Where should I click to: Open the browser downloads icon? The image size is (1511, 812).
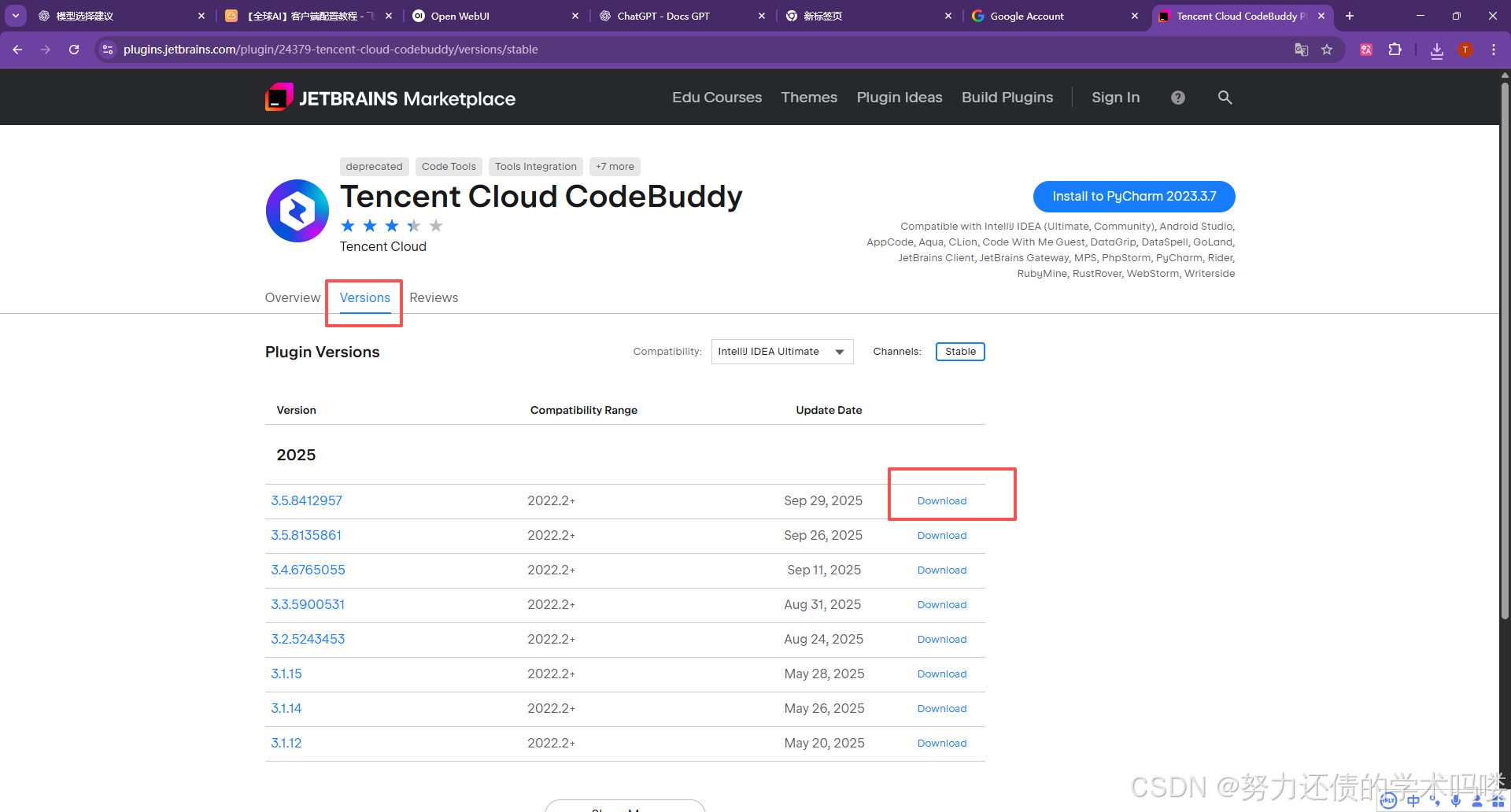1436,50
